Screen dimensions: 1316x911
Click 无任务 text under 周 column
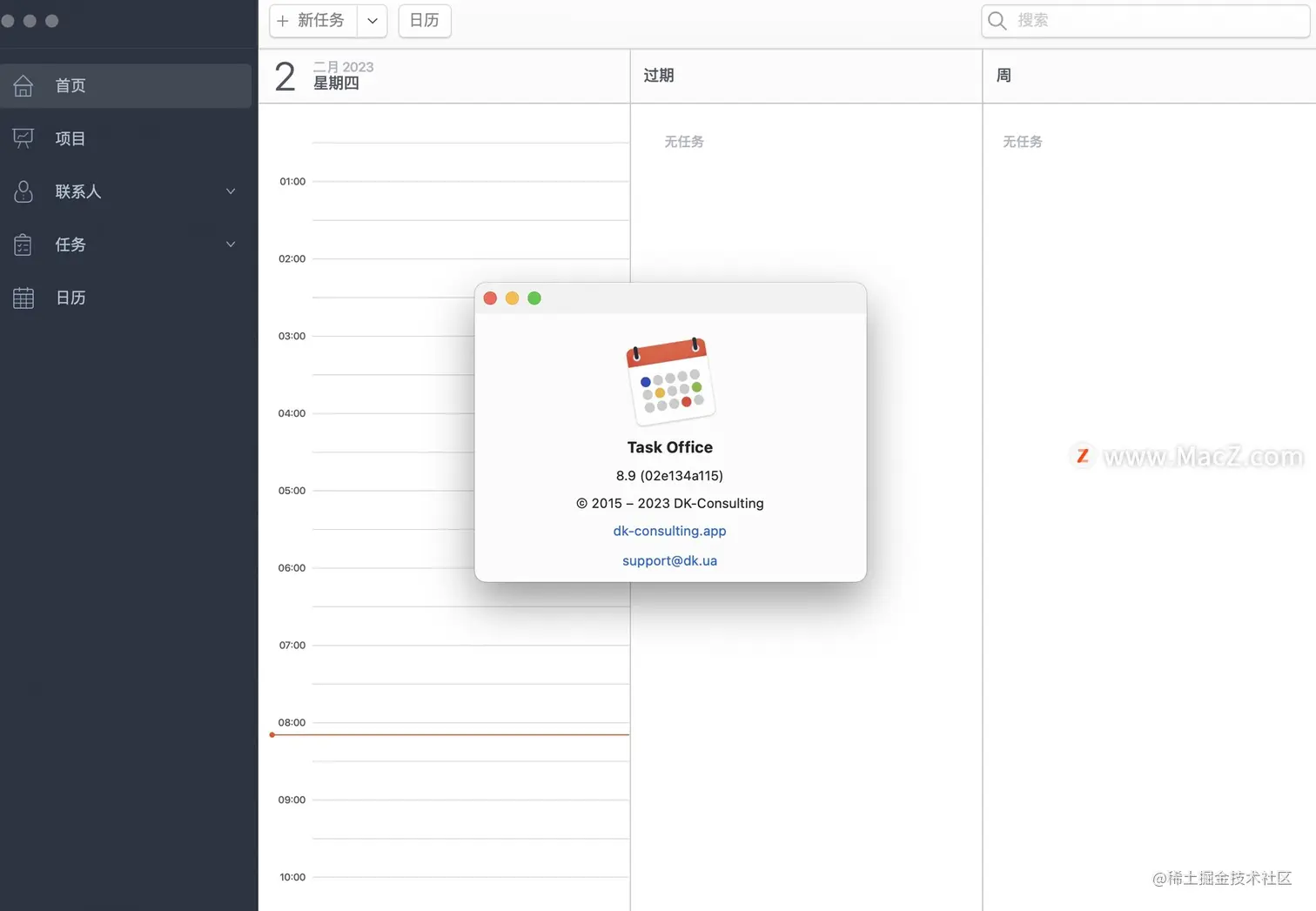[1023, 141]
